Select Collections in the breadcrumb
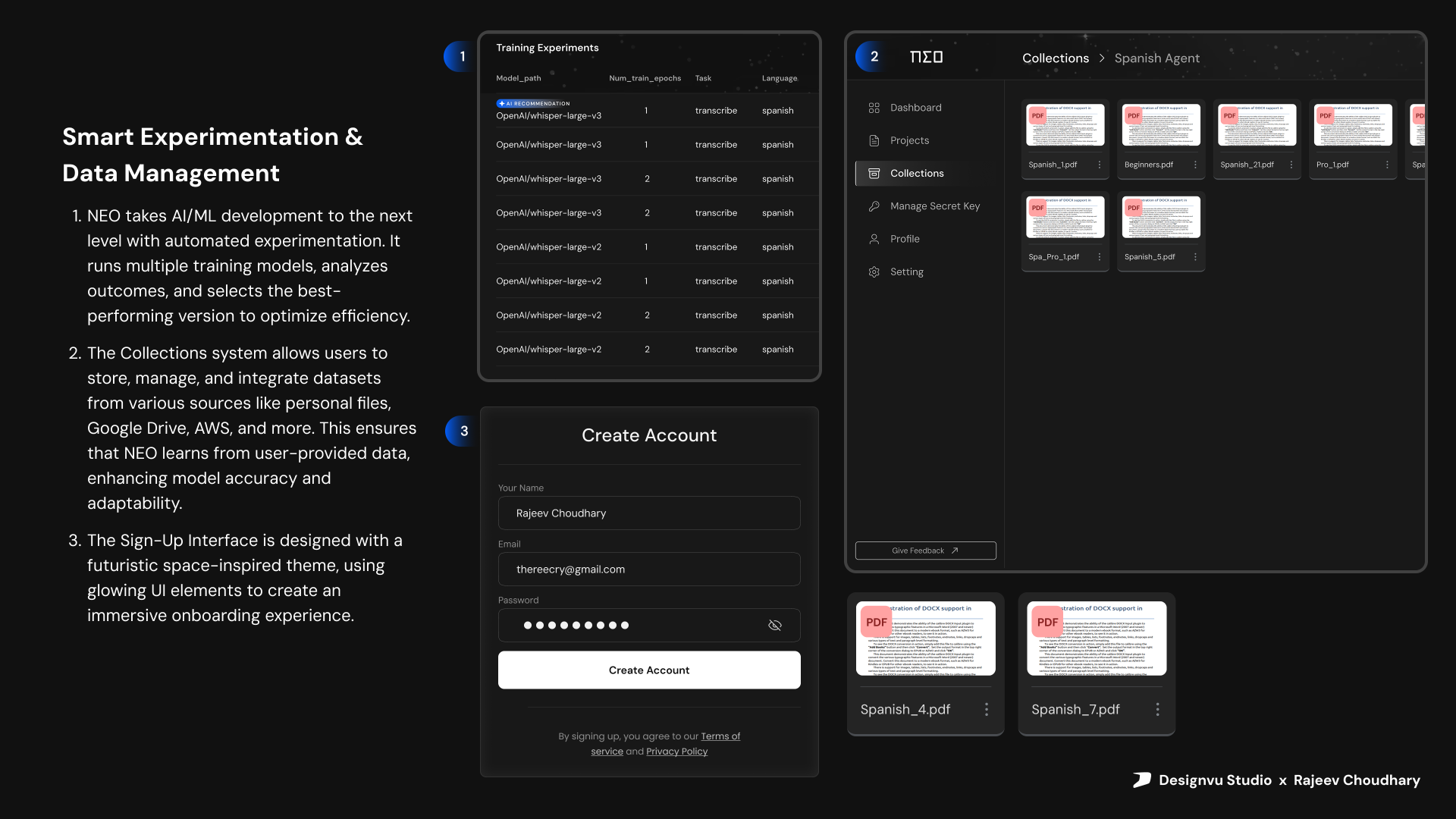1456x819 pixels. [x=1055, y=58]
